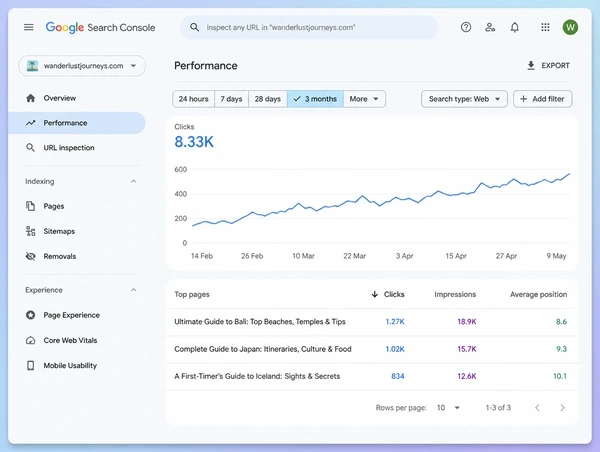This screenshot has width=600, height=452.
Task: Open the More date range dropdown
Action: 364,99
